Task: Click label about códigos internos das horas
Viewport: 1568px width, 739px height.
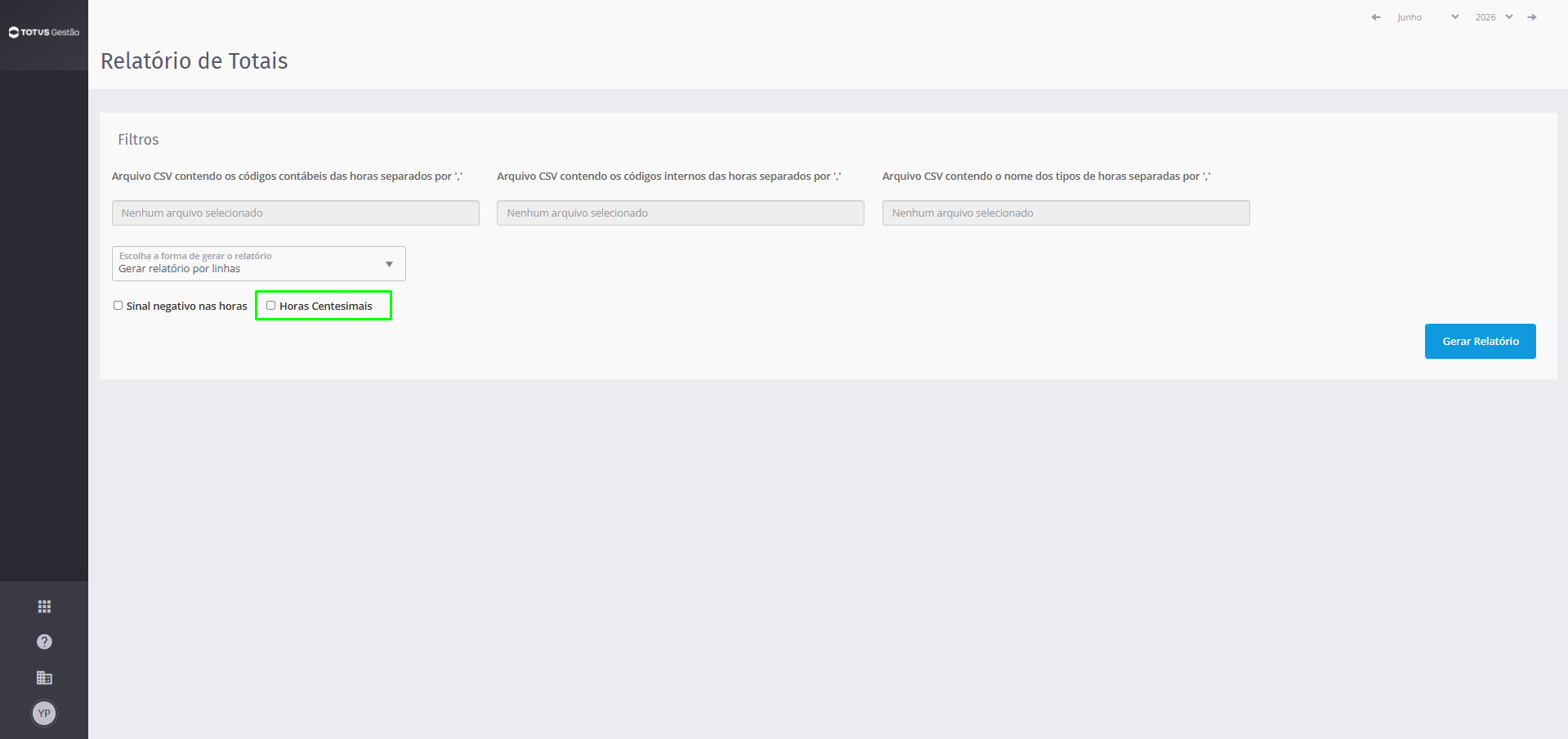Action: click(x=669, y=176)
